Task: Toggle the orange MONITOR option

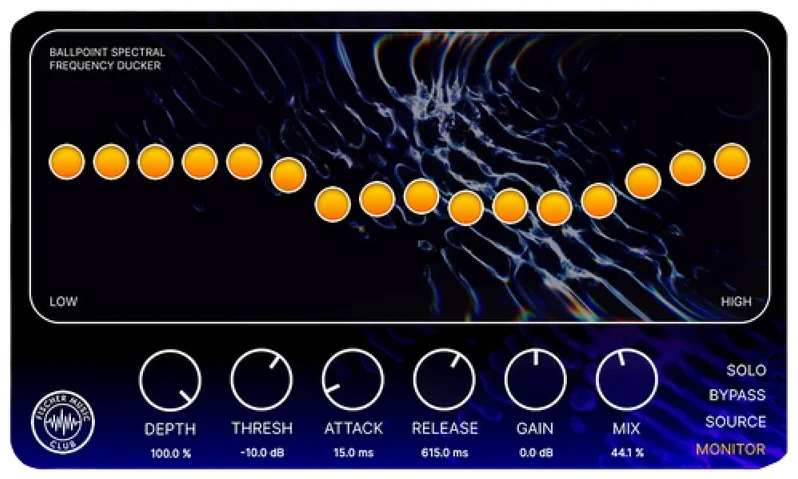Action: point(731,449)
